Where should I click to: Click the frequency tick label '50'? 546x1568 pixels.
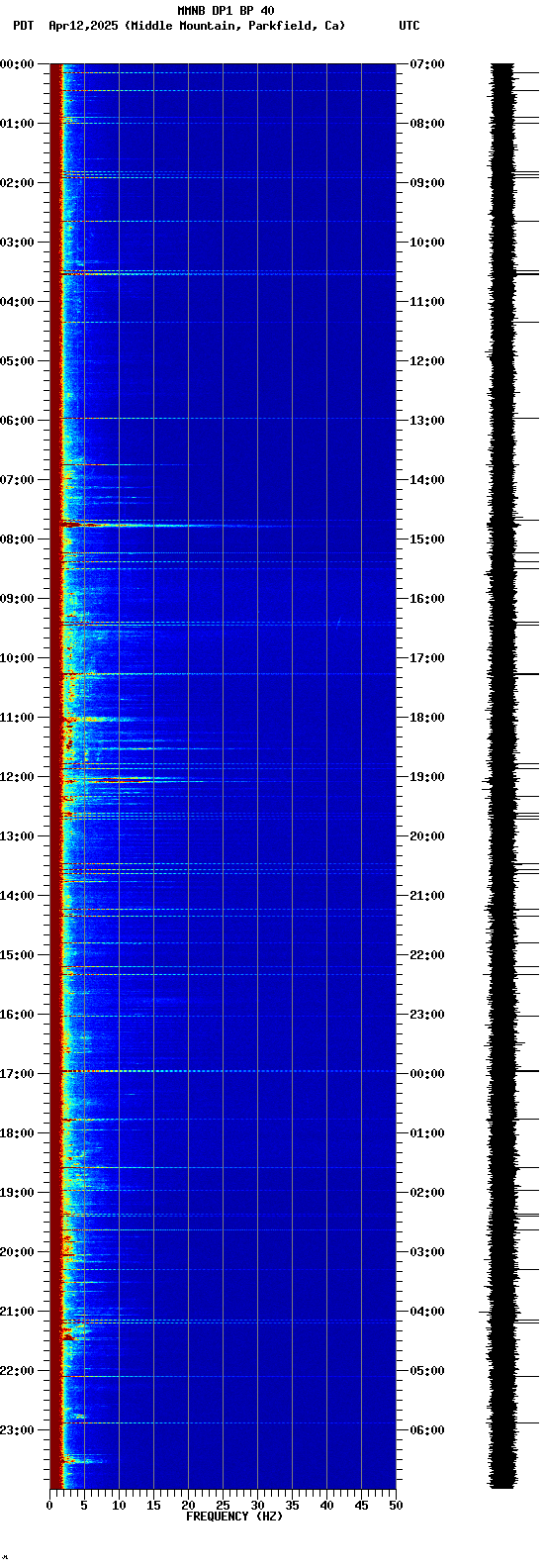[396, 1506]
